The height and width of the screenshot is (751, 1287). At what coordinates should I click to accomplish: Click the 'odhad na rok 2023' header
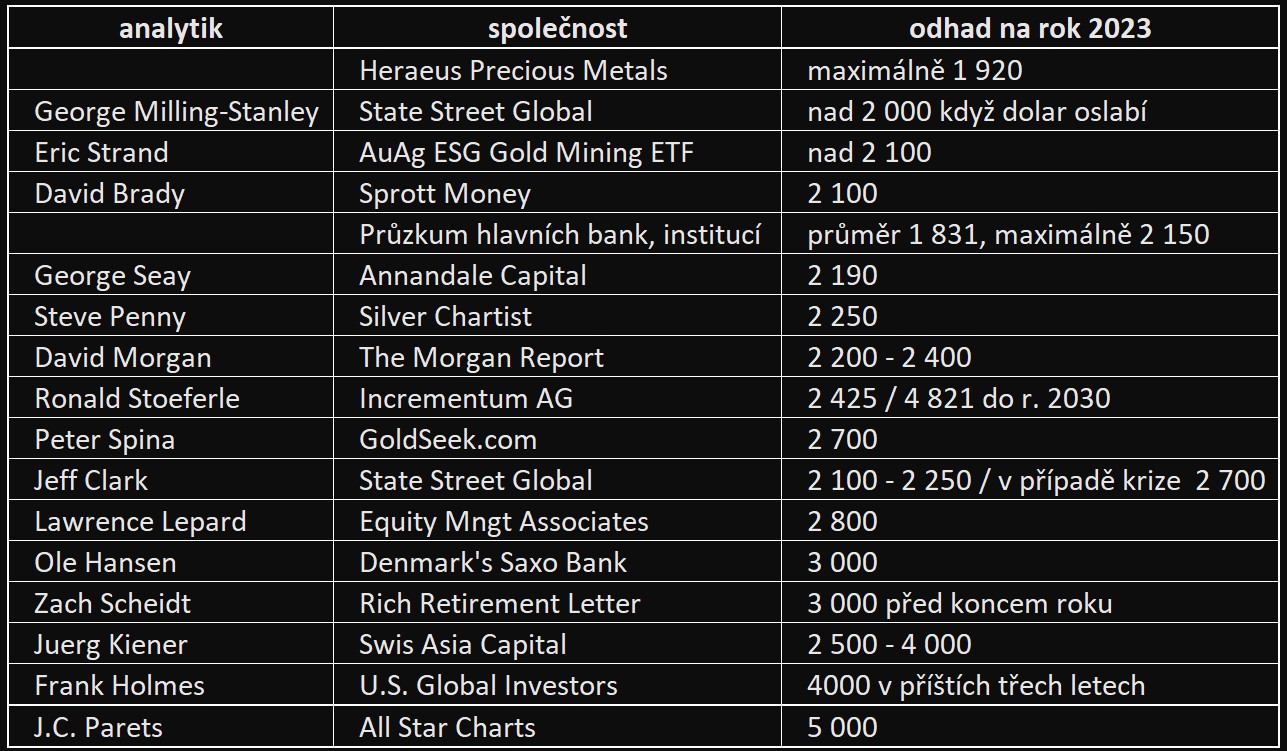1030,28
